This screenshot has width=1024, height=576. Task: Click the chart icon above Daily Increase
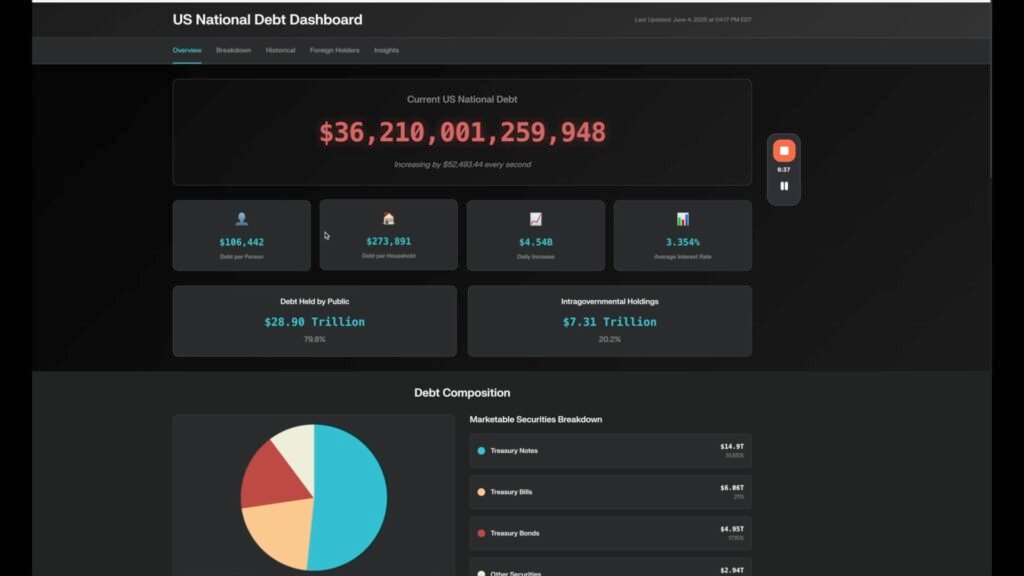[x=535, y=219]
